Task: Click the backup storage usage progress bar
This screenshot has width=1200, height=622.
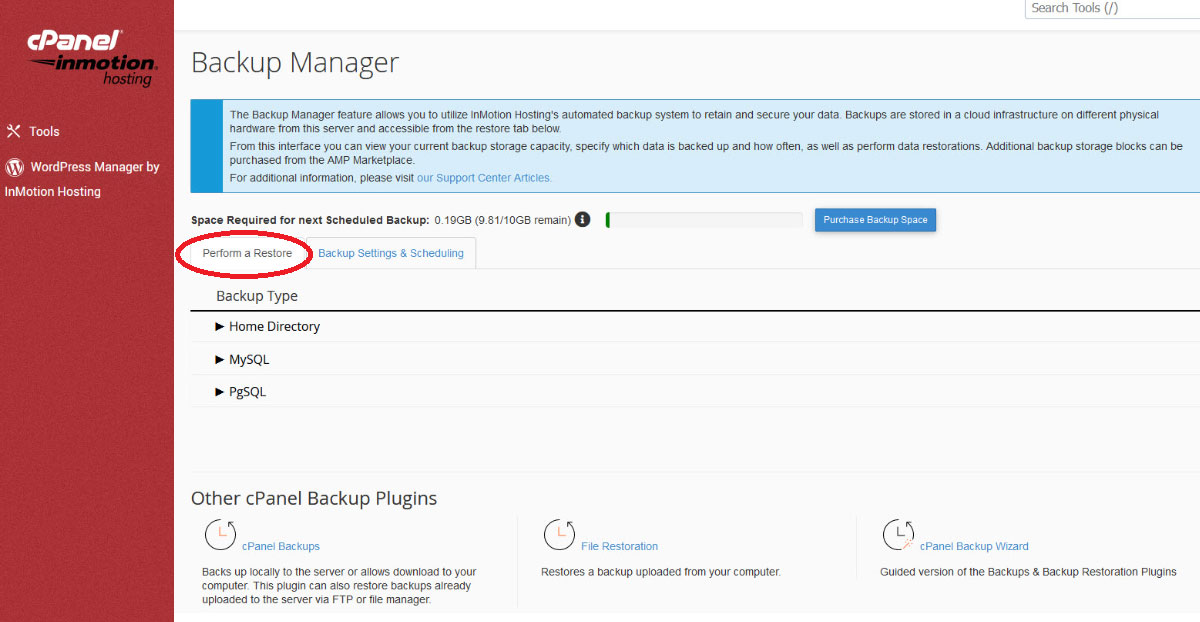Action: 704,220
